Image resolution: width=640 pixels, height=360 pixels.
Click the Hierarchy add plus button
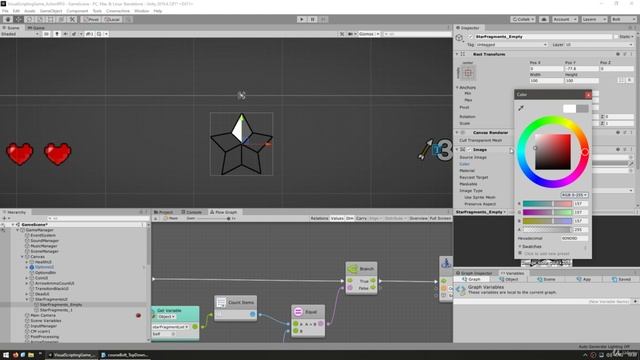pos(4,218)
